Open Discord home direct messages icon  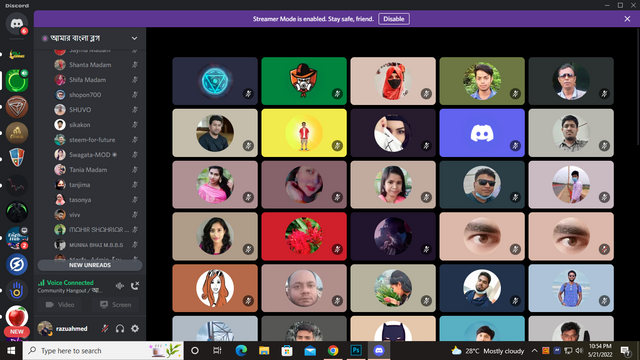tap(16, 24)
